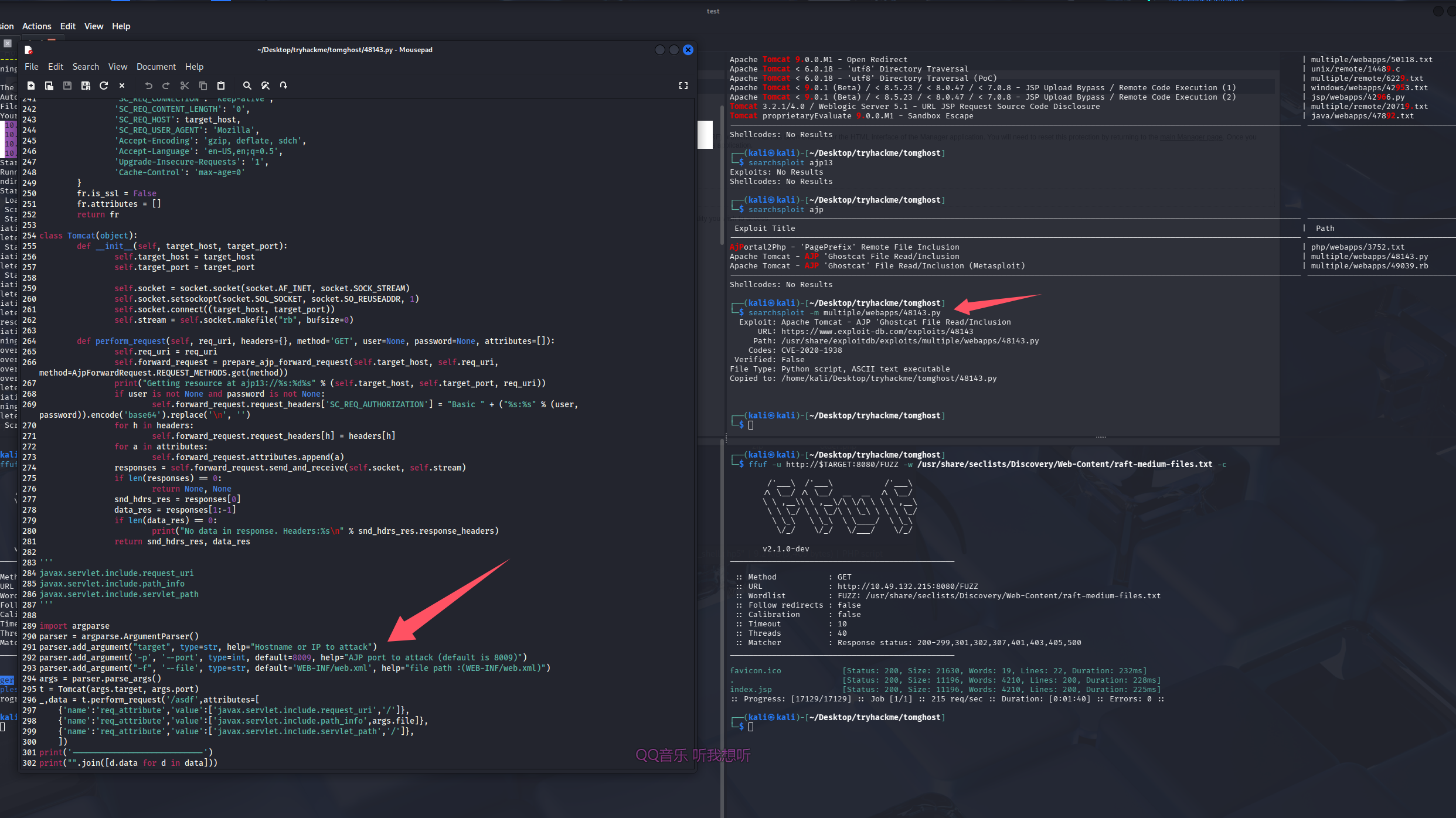Open Mousepad's File menu
Viewport: 1456px width, 818px height.
point(32,67)
